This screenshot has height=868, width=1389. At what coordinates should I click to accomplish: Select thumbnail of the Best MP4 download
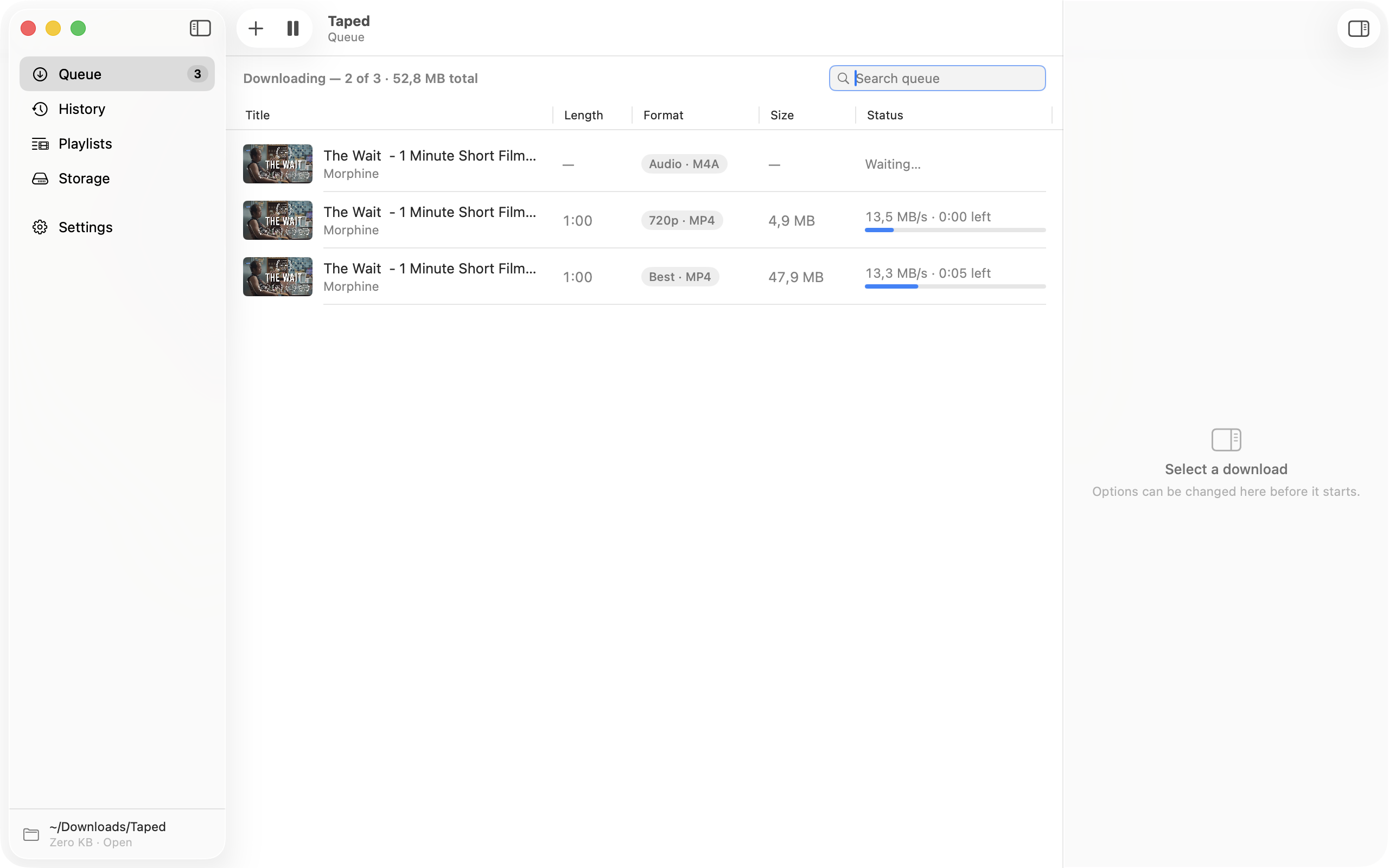click(278, 277)
